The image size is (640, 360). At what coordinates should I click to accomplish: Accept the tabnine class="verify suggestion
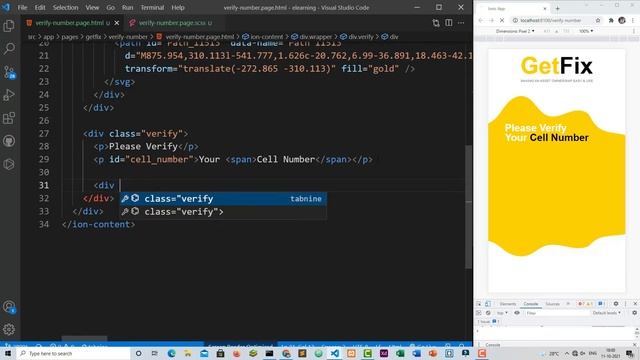(x=223, y=199)
